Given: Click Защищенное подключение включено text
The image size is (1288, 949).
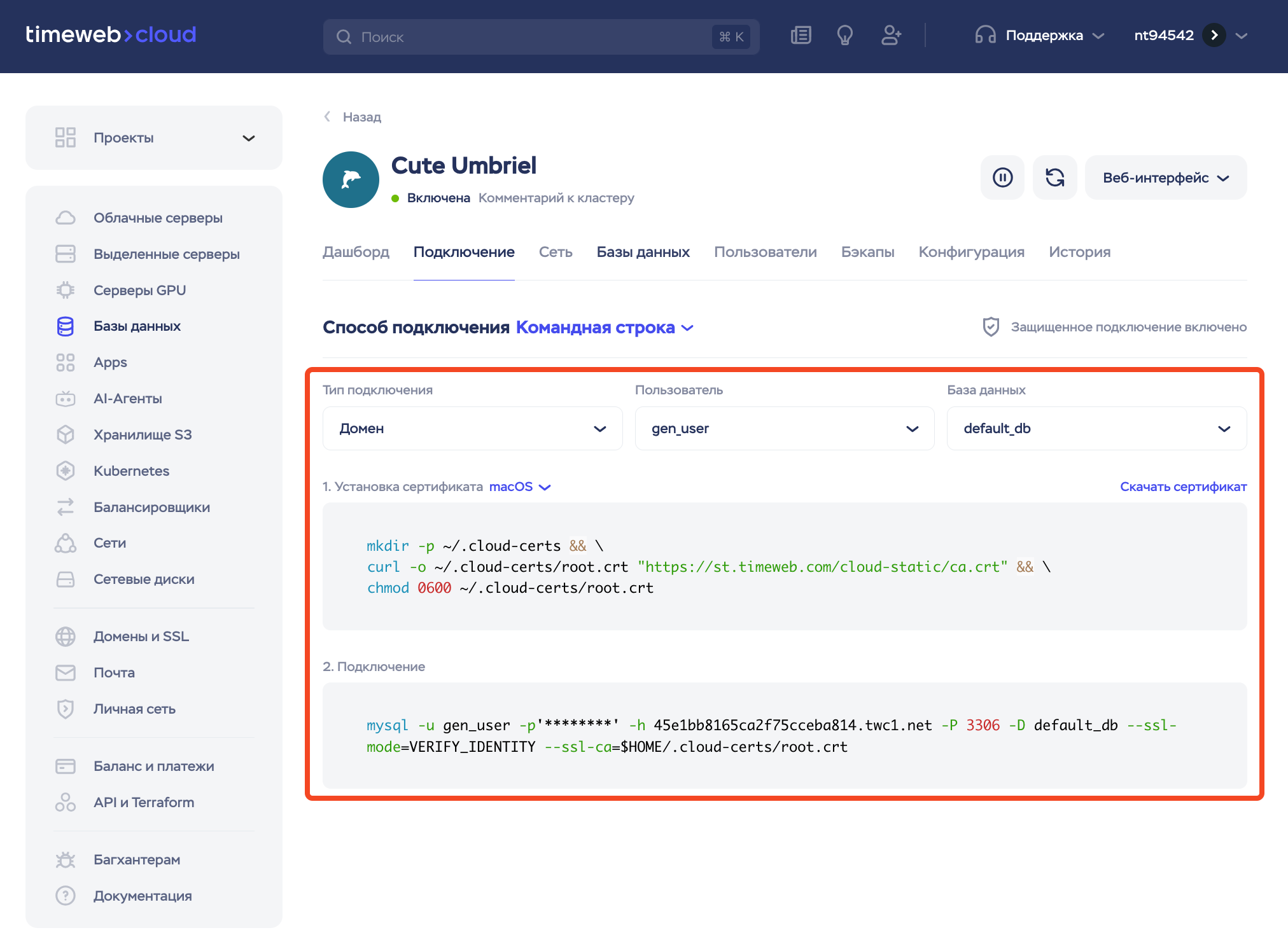Looking at the screenshot, I should (x=1129, y=327).
